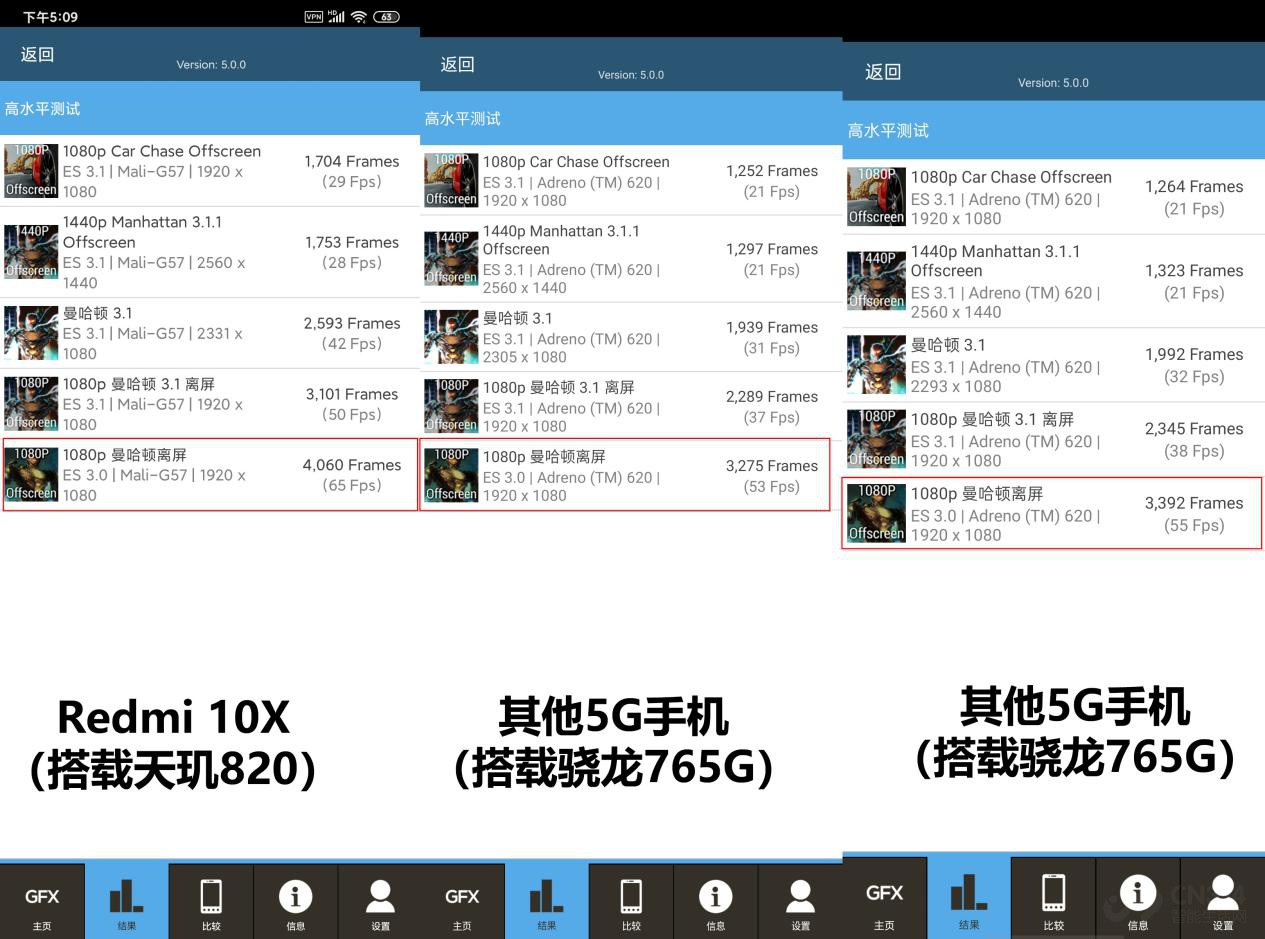This screenshot has width=1265, height=939.
Task: Tap 曼哈顿 3.1 thumbnail beside 1,939 Frames
Action: (451, 337)
